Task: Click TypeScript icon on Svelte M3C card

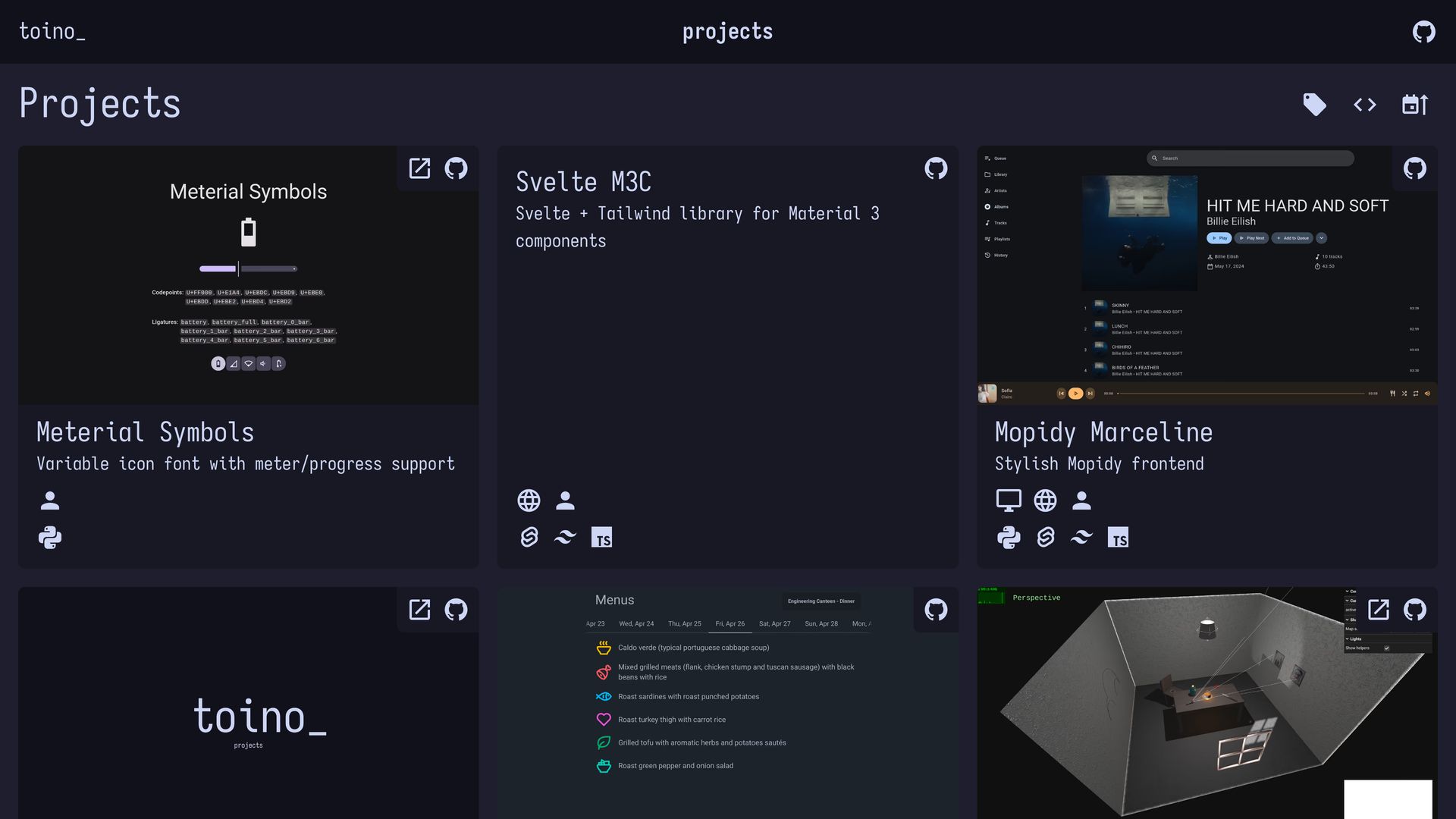Action: 601,538
